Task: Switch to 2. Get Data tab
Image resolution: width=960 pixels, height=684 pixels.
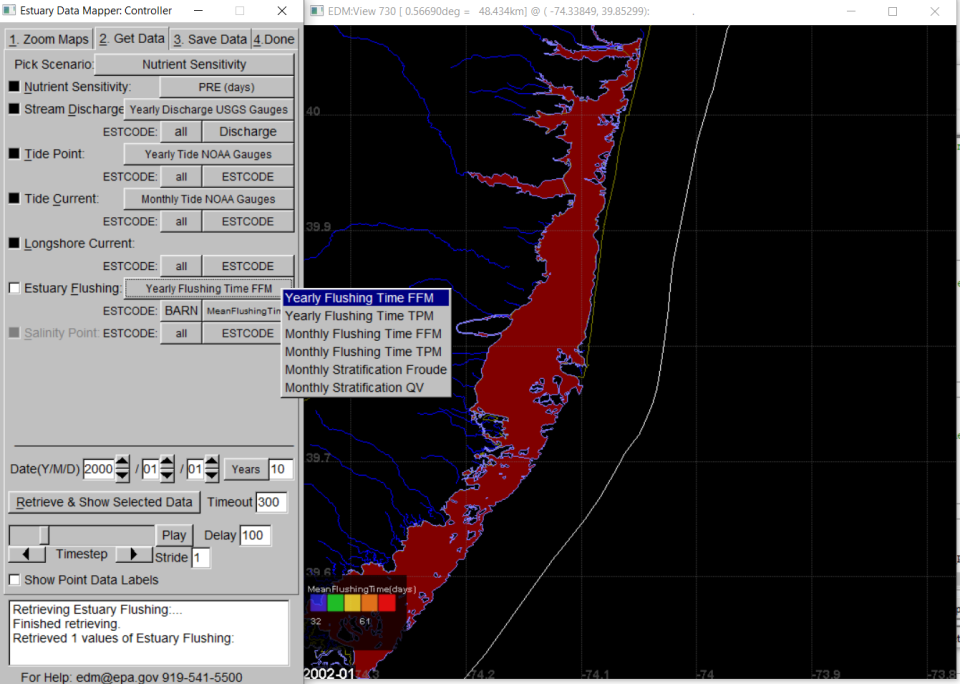Action: click(132, 39)
